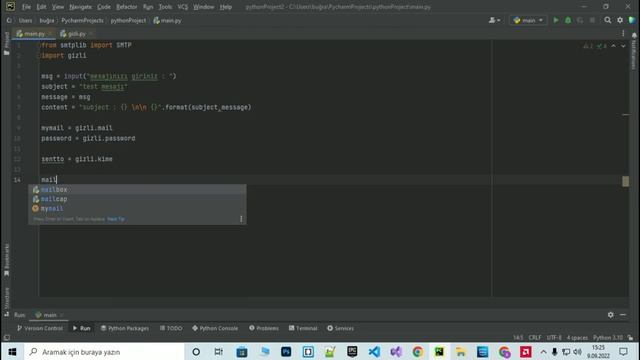Open the VCS menu
Screen dimensions: 640x360
pos(182,7)
